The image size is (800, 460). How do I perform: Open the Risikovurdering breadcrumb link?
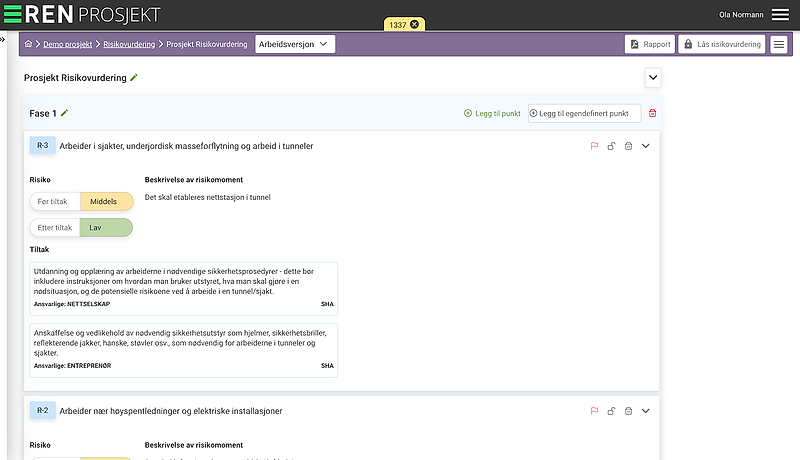129,44
